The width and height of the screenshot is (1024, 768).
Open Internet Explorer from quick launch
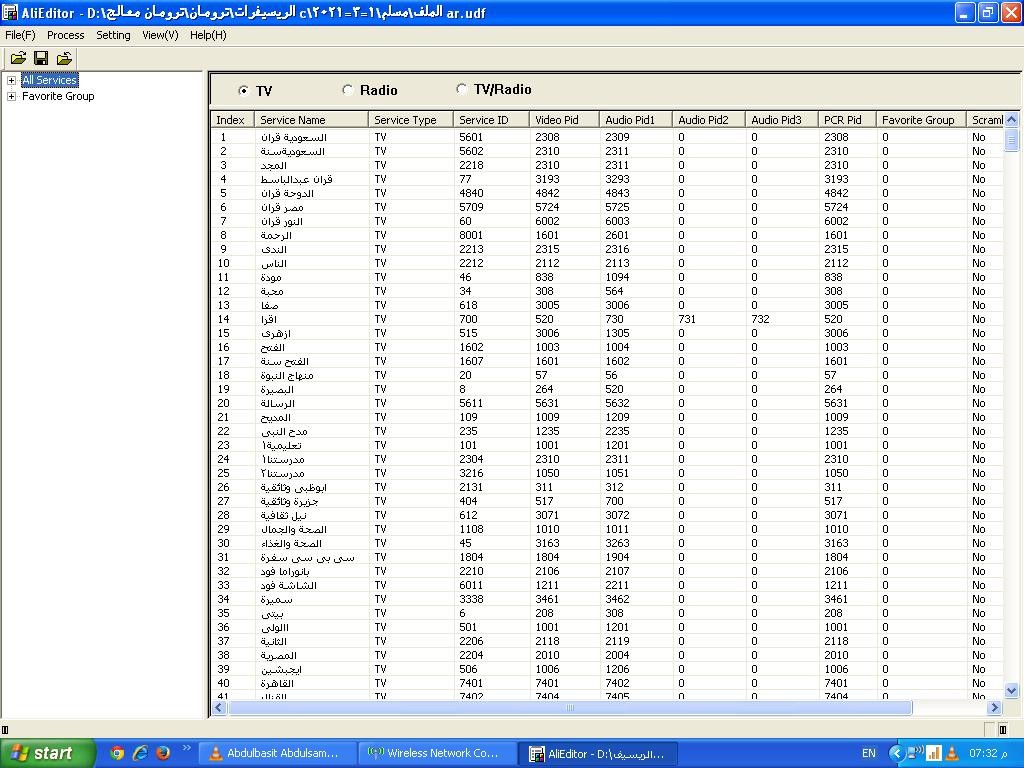pos(140,753)
